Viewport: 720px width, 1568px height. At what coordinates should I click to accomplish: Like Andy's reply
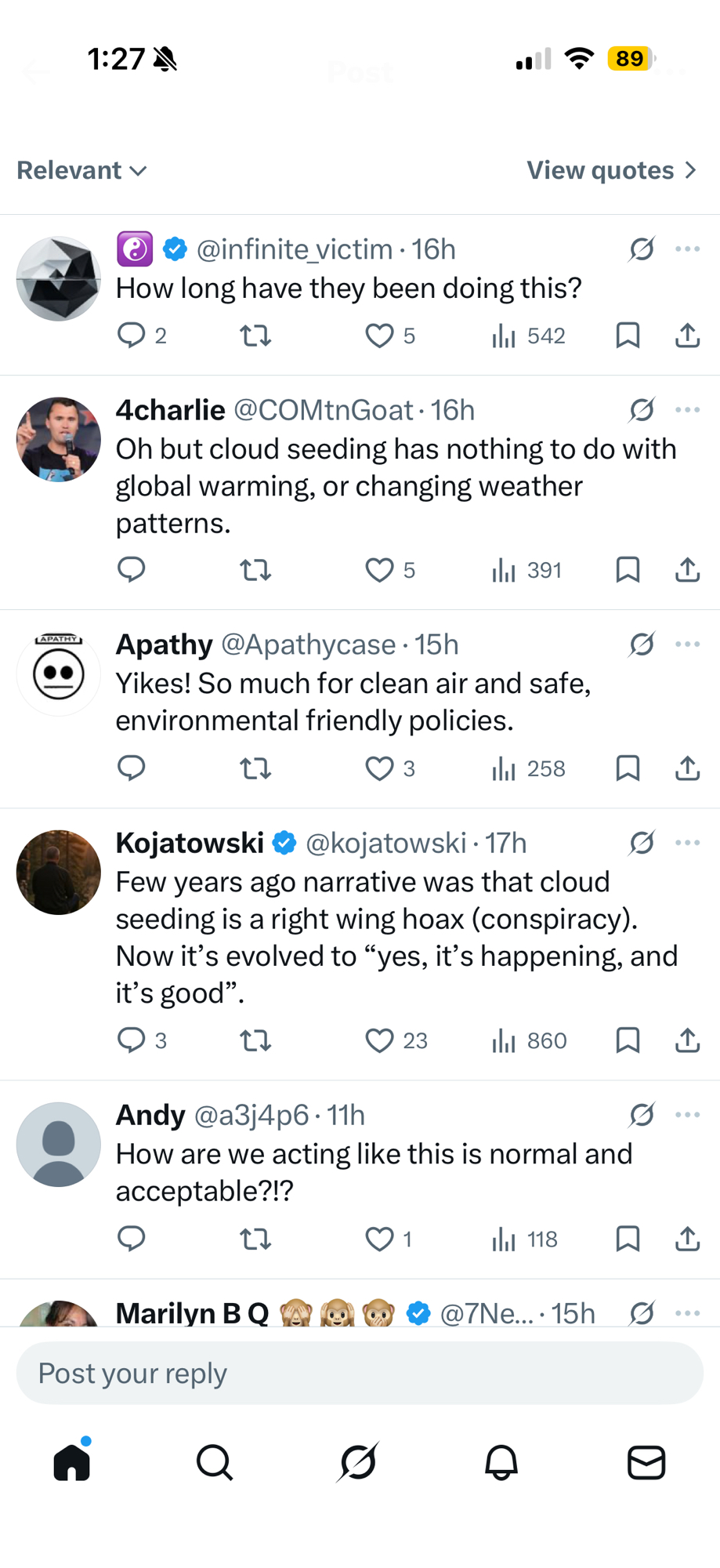click(x=380, y=1239)
